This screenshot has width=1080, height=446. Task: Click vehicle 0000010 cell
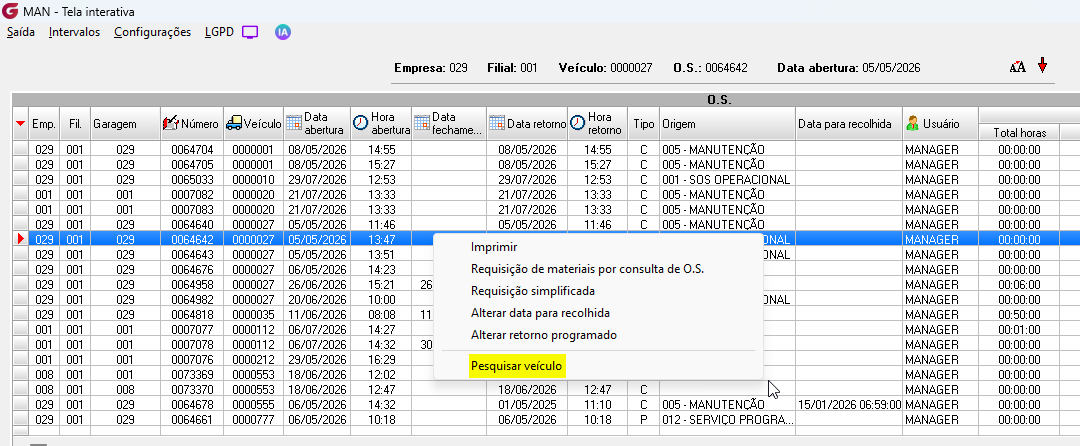coord(253,180)
